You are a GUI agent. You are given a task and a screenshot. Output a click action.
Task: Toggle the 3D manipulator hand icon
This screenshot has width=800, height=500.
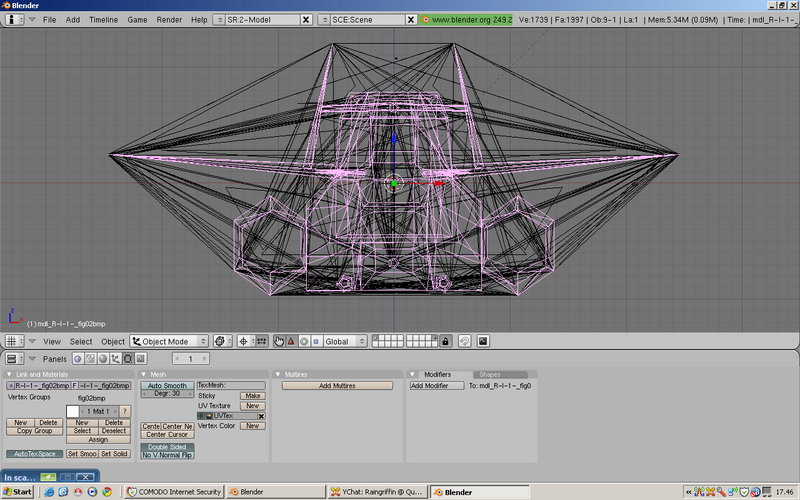(x=279, y=341)
